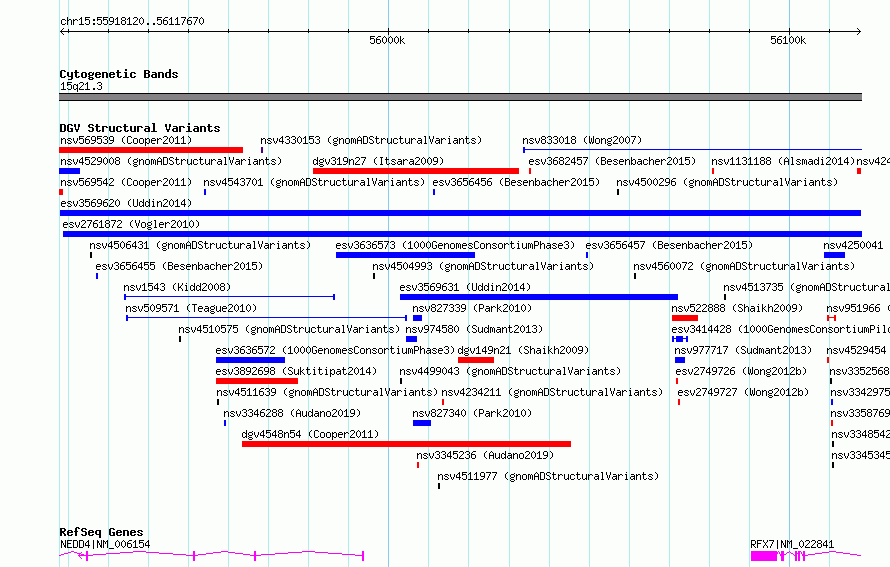Open NEDD4|NM_006154 gene label
The image size is (890, 567).
coord(105,544)
